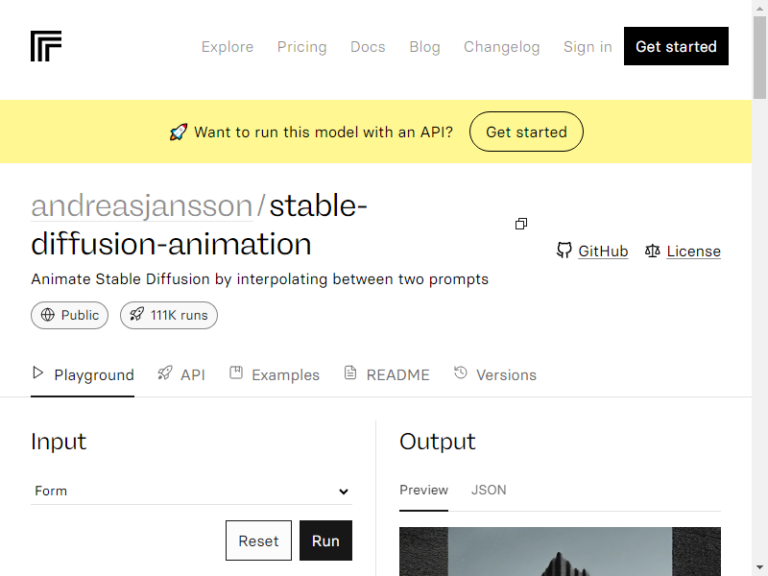768x576 pixels.
Task: Open the API tab
Action: [181, 375]
